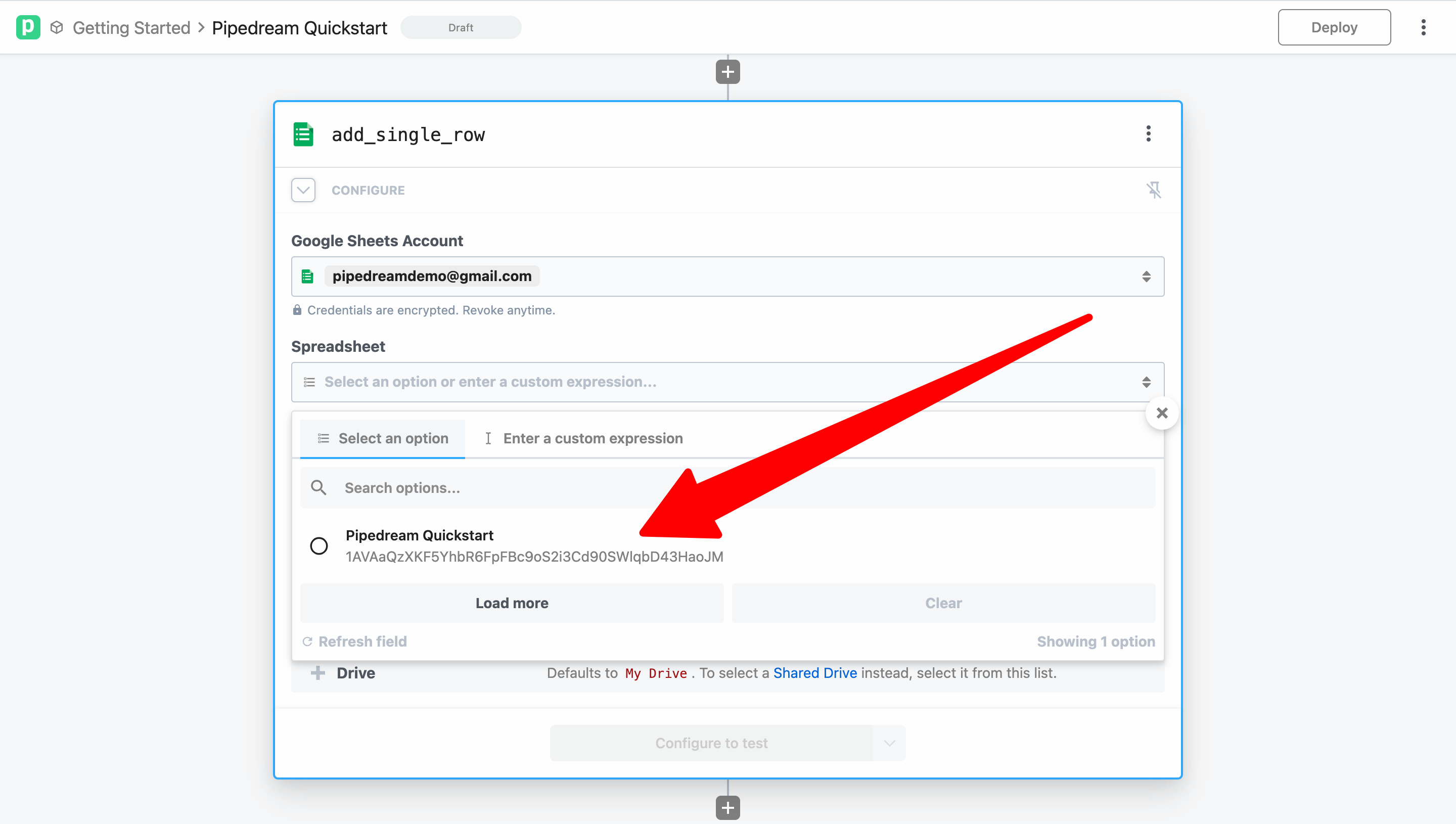
Task: Toggle the pin icon in Configure header
Action: coord(1153,190)
